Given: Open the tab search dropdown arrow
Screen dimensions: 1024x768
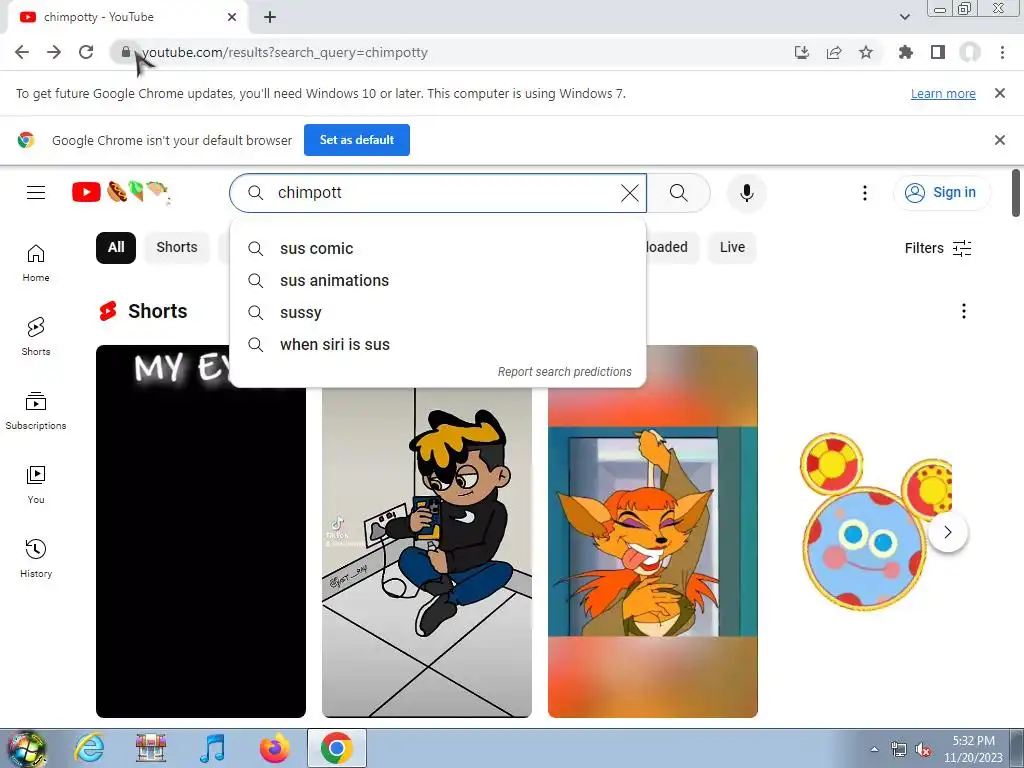Looking at the screenshot, I should pos(905,17).
